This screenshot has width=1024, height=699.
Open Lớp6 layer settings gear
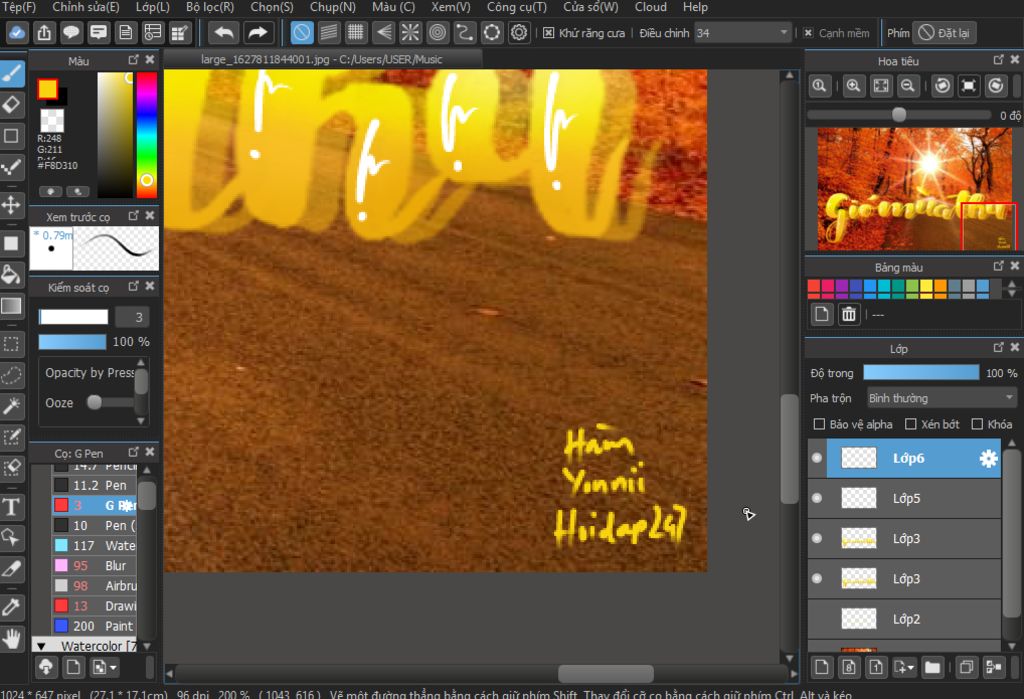pyautogui.click(x=988, y=459)
